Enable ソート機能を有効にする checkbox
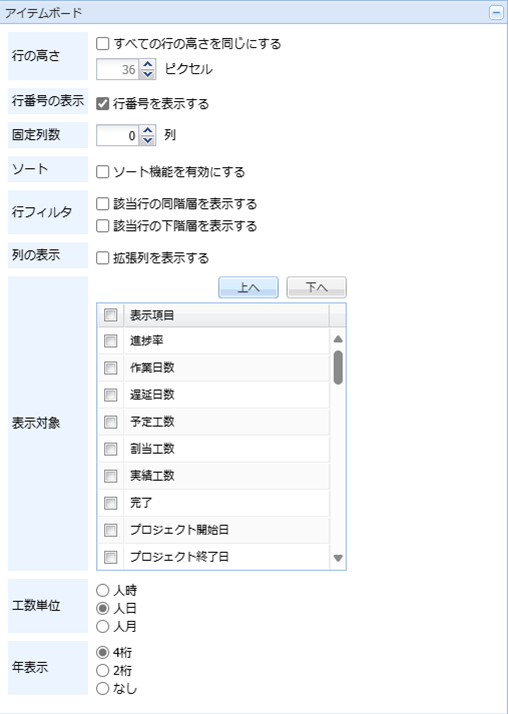Screen dimensions: 508x714 tap(103, 172)
